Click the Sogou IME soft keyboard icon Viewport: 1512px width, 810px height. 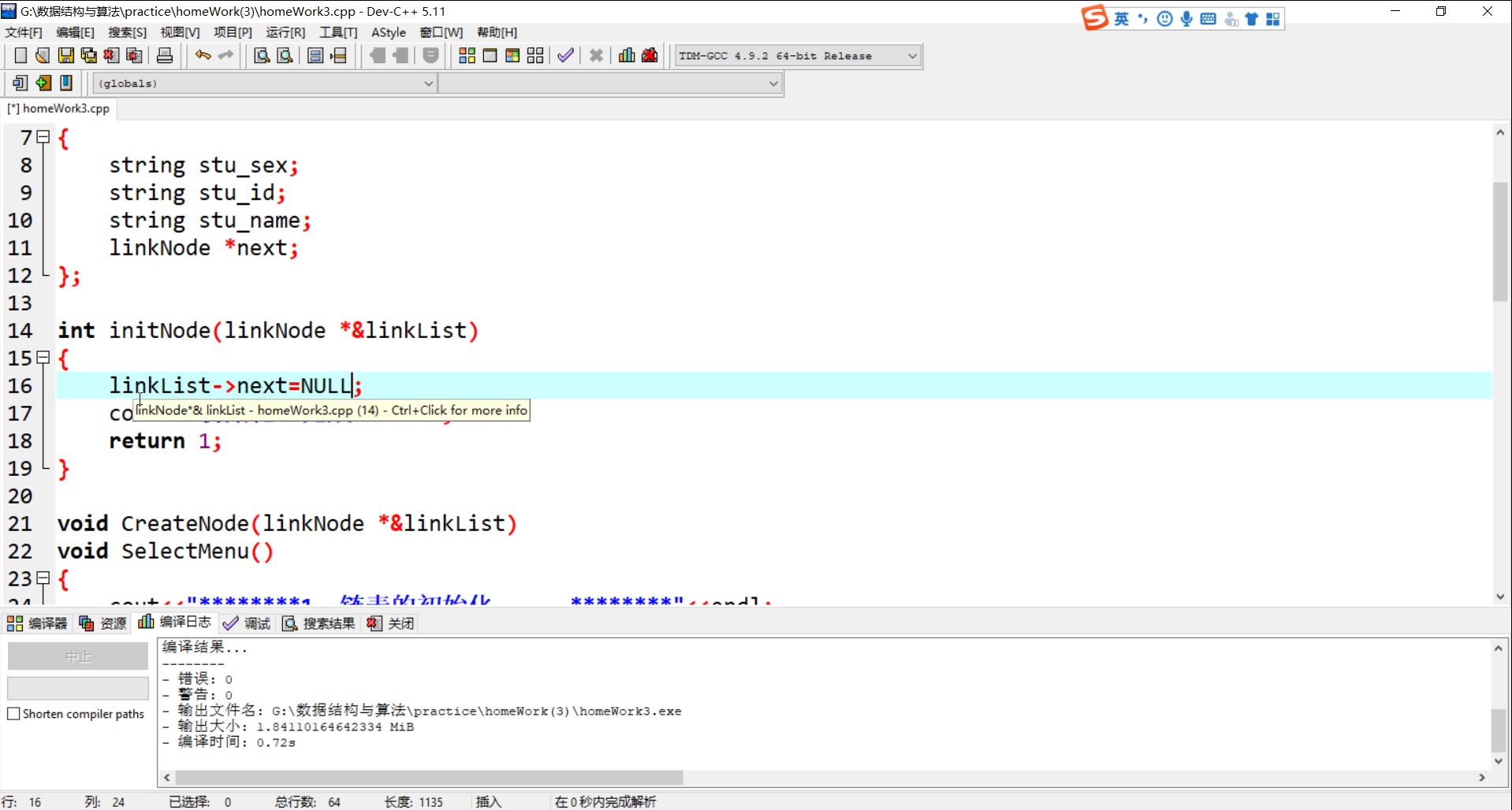[1208, 19]
